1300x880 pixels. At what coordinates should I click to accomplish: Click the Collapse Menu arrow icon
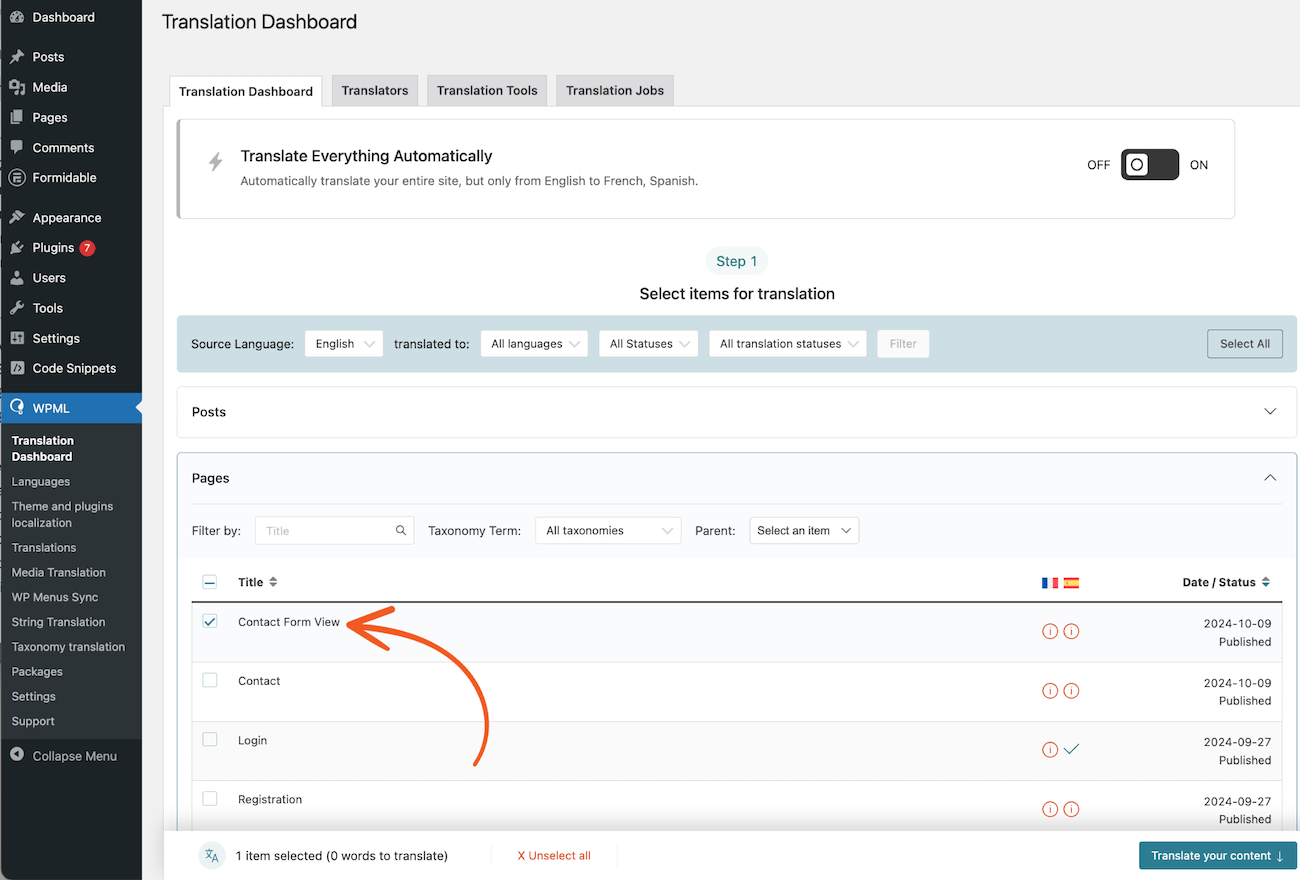17,755
